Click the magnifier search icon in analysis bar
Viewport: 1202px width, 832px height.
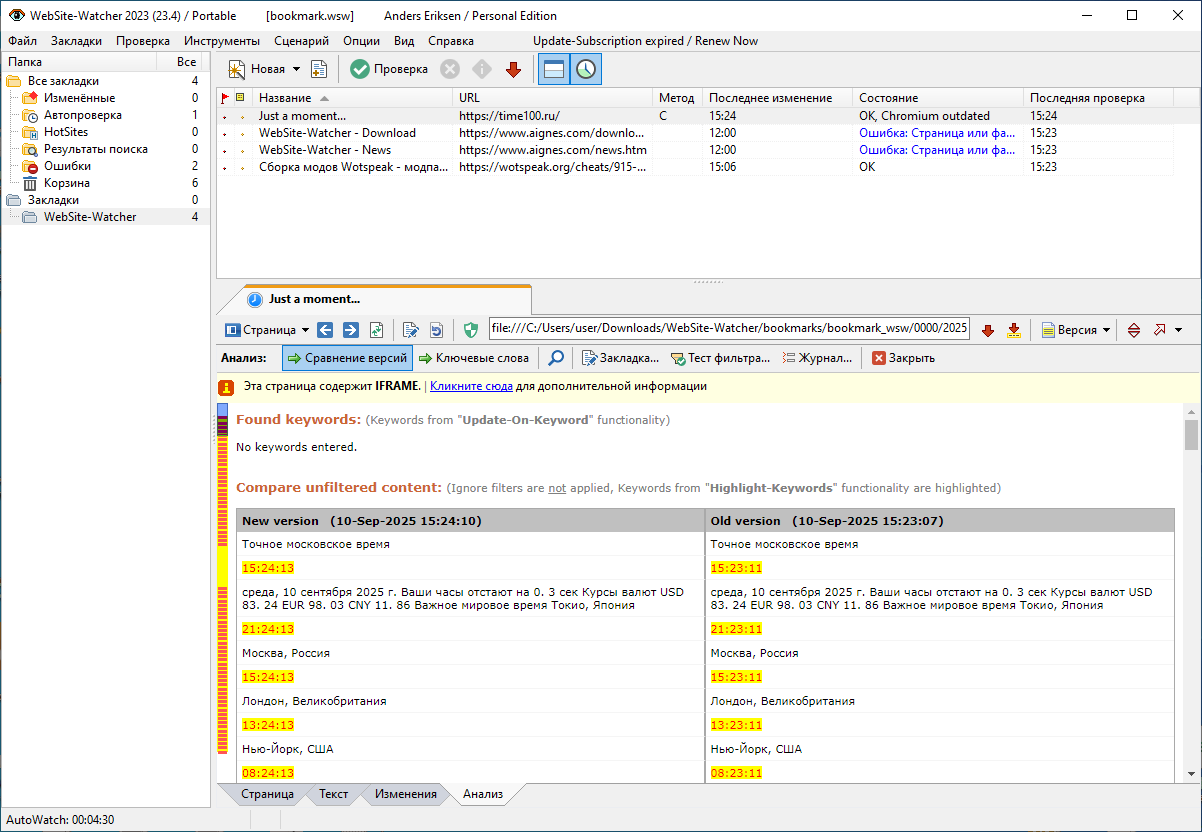tap(556, 358)
